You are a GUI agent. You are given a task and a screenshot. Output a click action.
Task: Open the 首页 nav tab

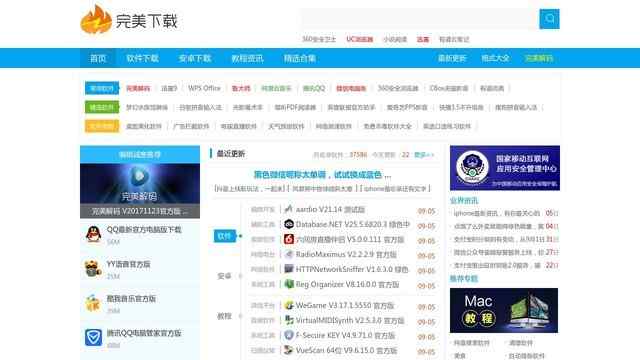(98, 58)
